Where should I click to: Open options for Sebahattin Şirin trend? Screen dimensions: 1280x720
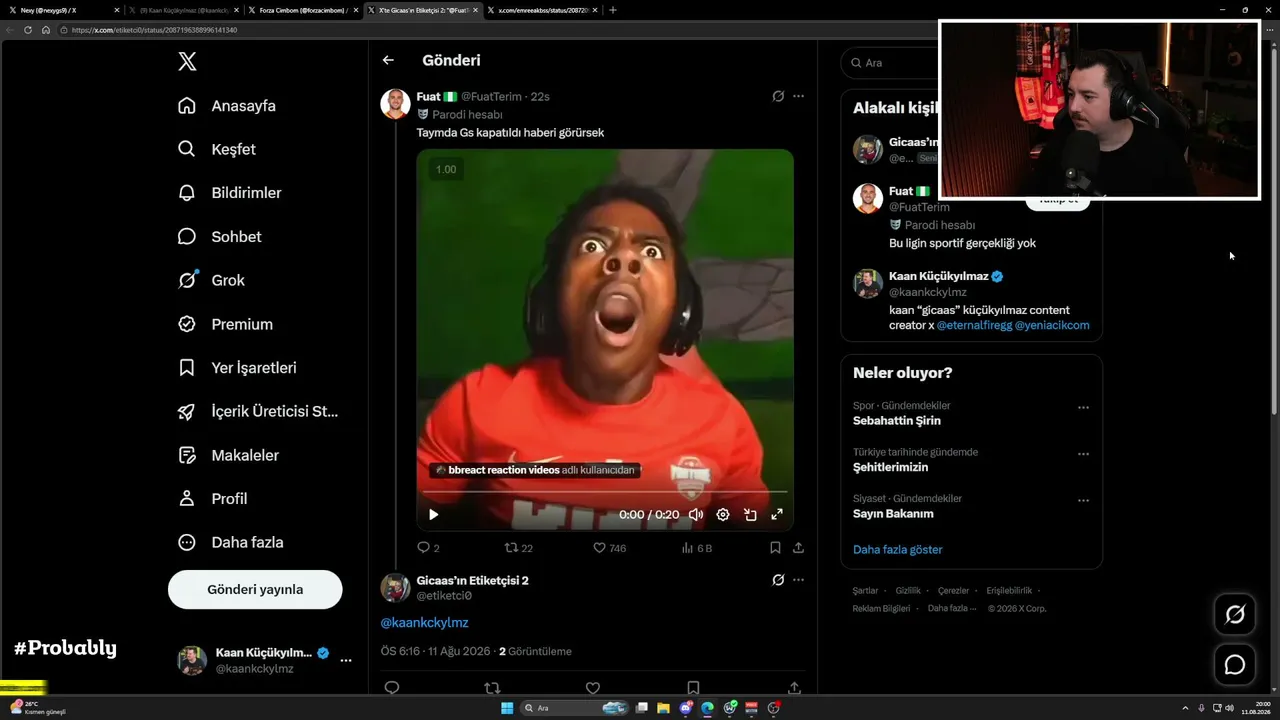[x=1083, y=408]
